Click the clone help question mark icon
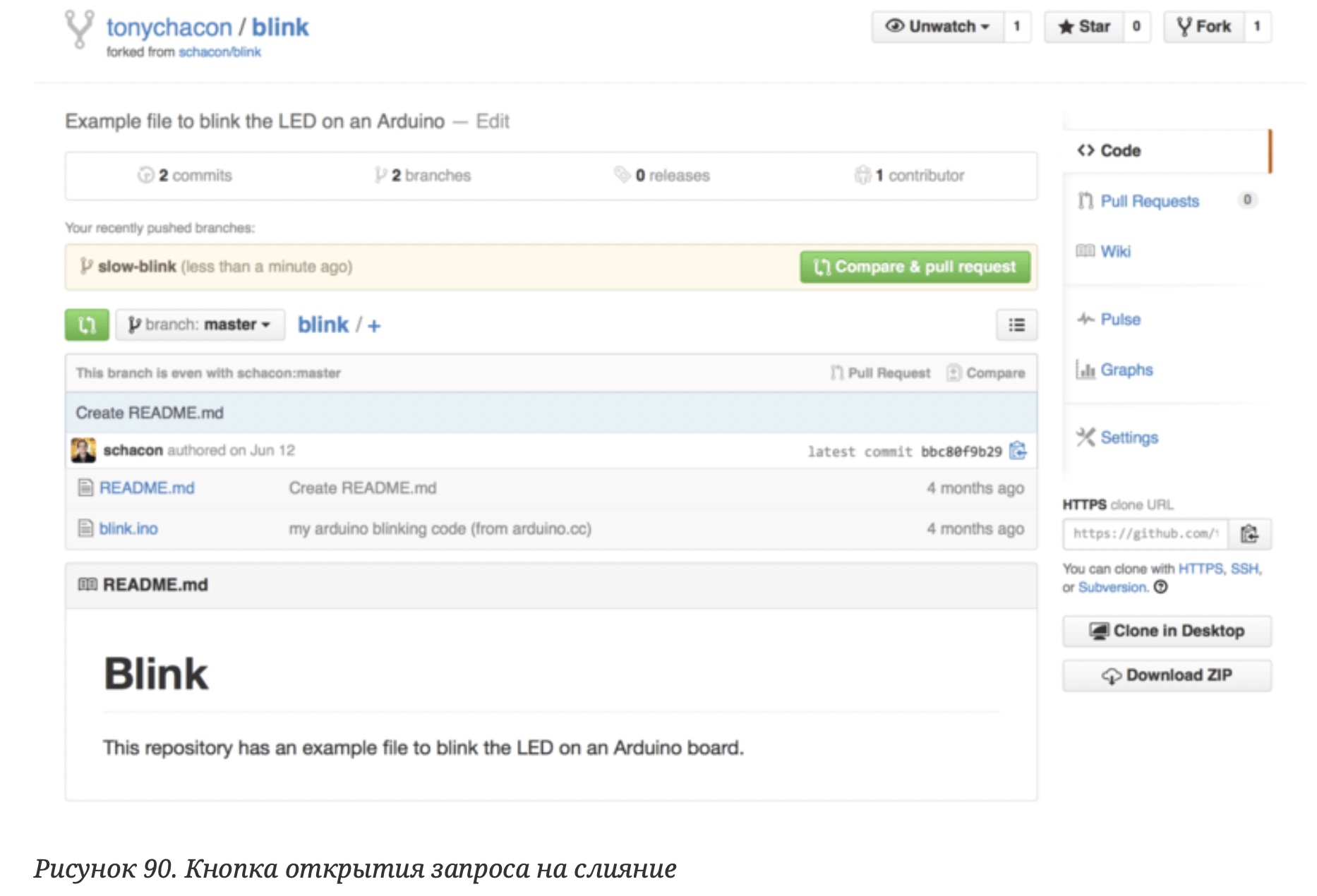The width and height of the screenshot is (1317, 896). click(x=1160, y=587)
